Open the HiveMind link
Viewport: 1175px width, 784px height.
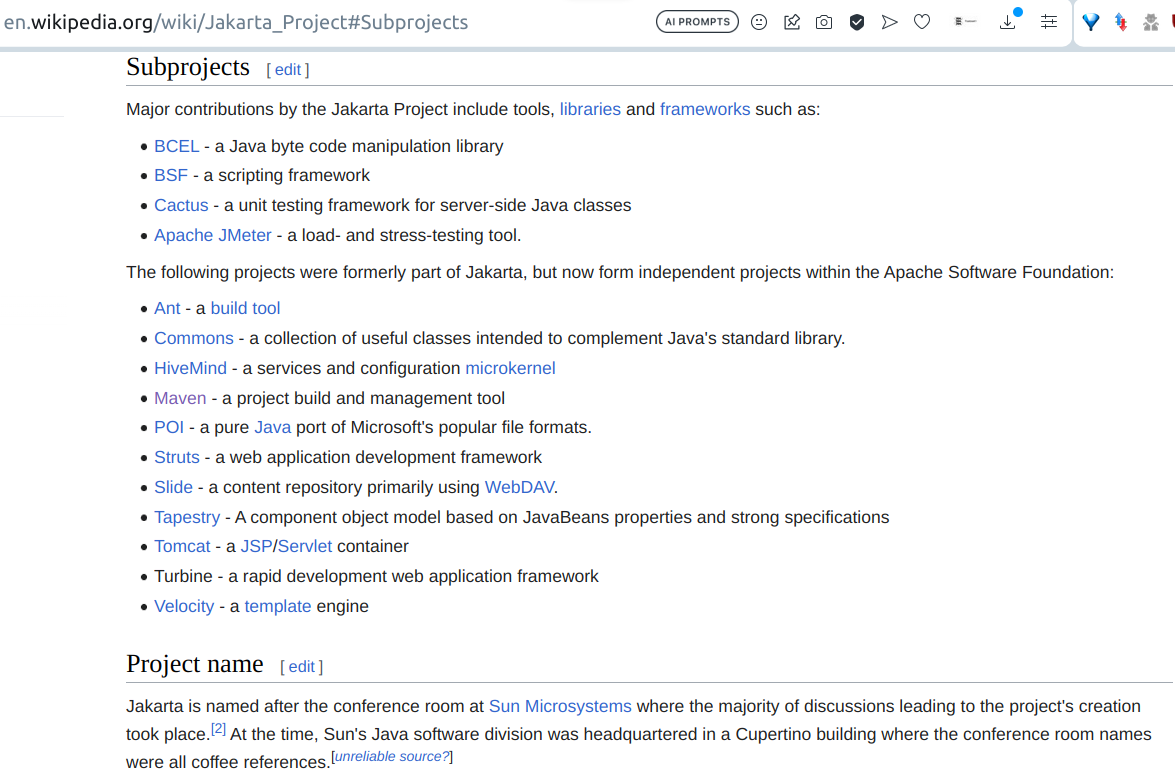(x=190, y=368)
